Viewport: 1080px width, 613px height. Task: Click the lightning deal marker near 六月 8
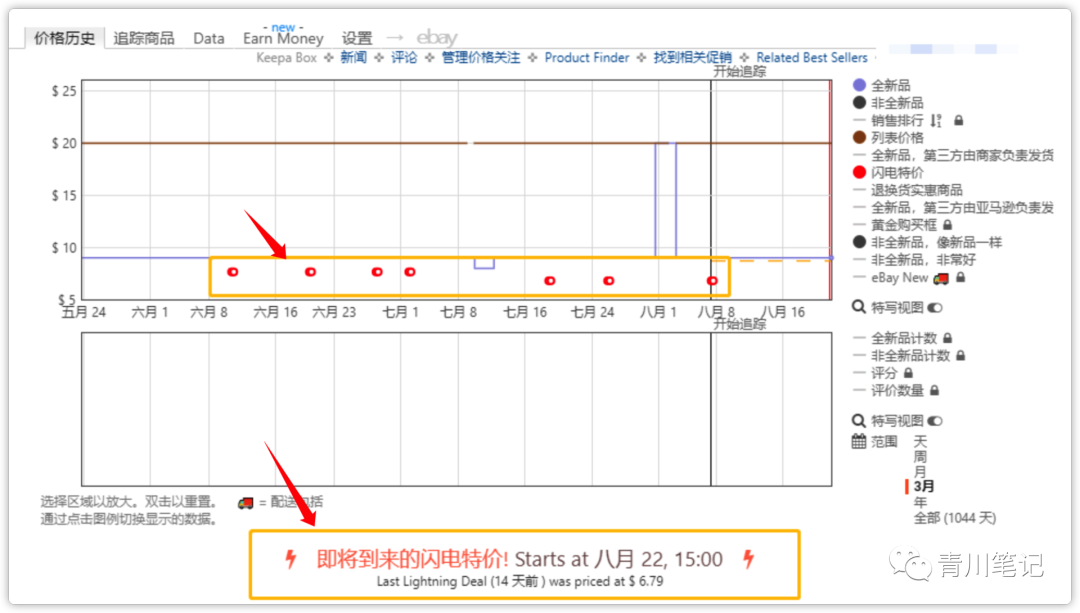pyautogui.click(x=233, y=272)
